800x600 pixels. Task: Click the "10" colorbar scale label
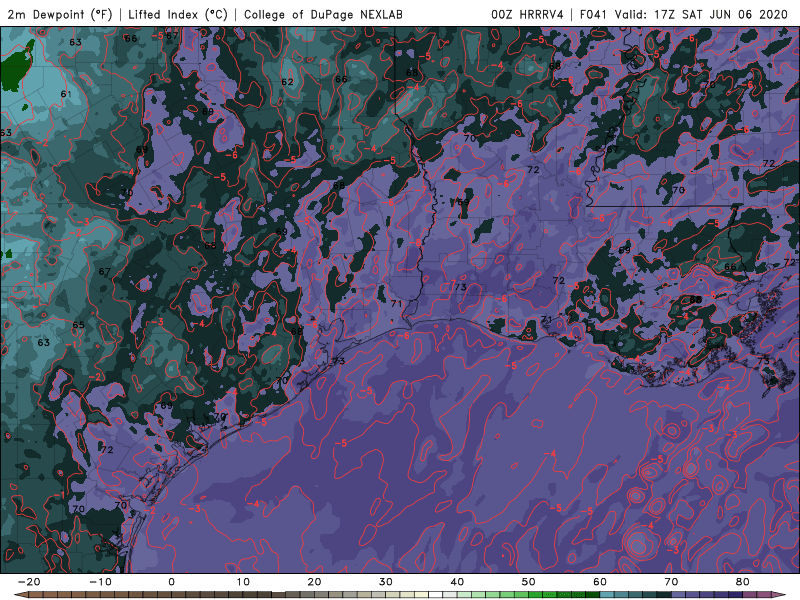coord(243,582)
